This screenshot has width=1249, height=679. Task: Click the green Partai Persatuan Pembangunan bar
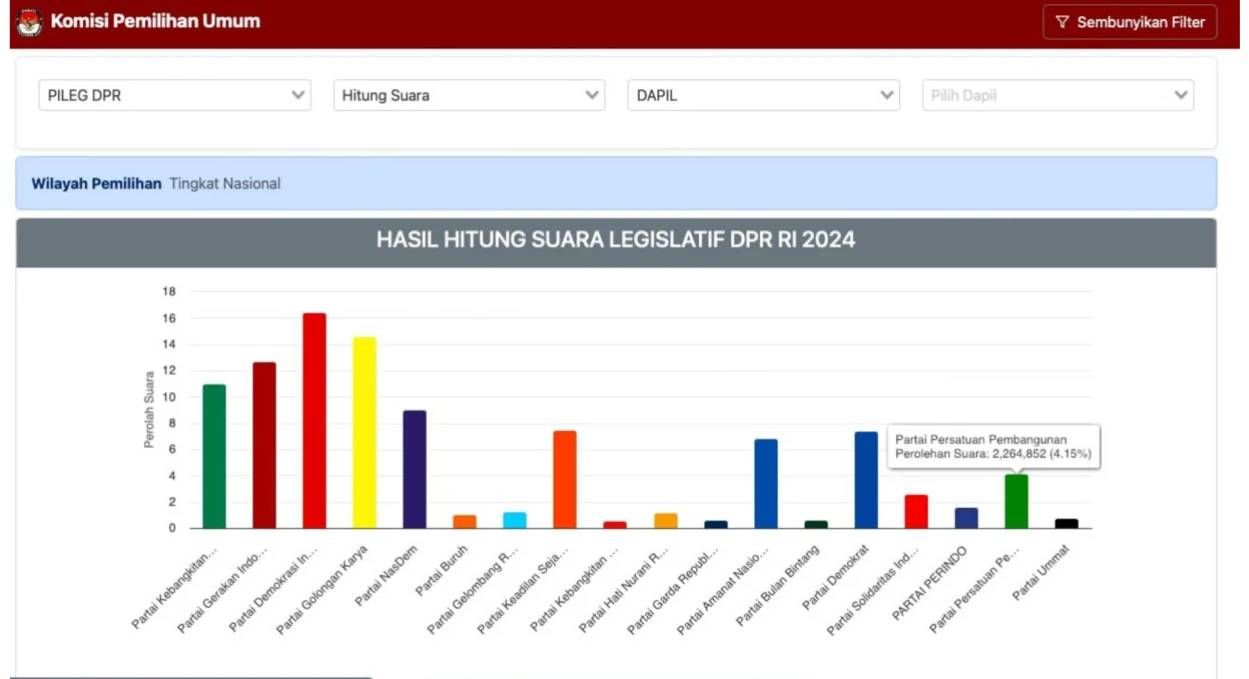[1016, 501]
